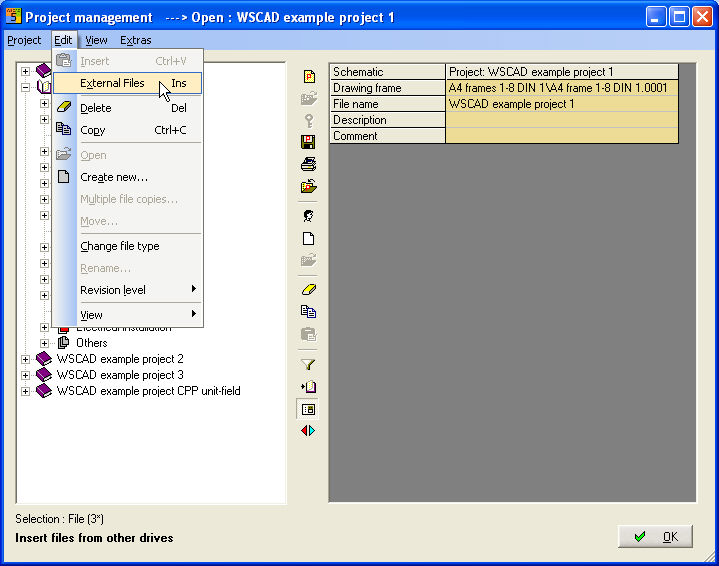Screen dimensions: 719x566
Task: Click the new project icon with red P
Action: tap(309, 76)
